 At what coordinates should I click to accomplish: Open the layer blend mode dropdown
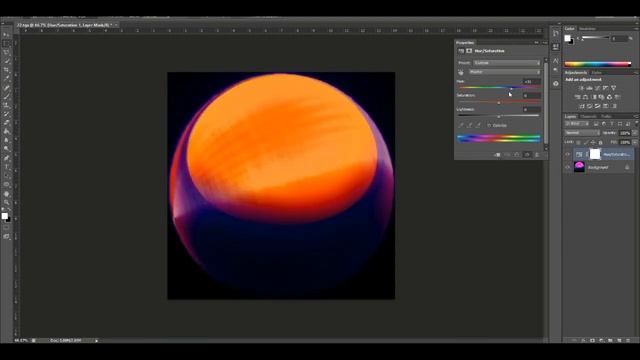coord(582,133)
